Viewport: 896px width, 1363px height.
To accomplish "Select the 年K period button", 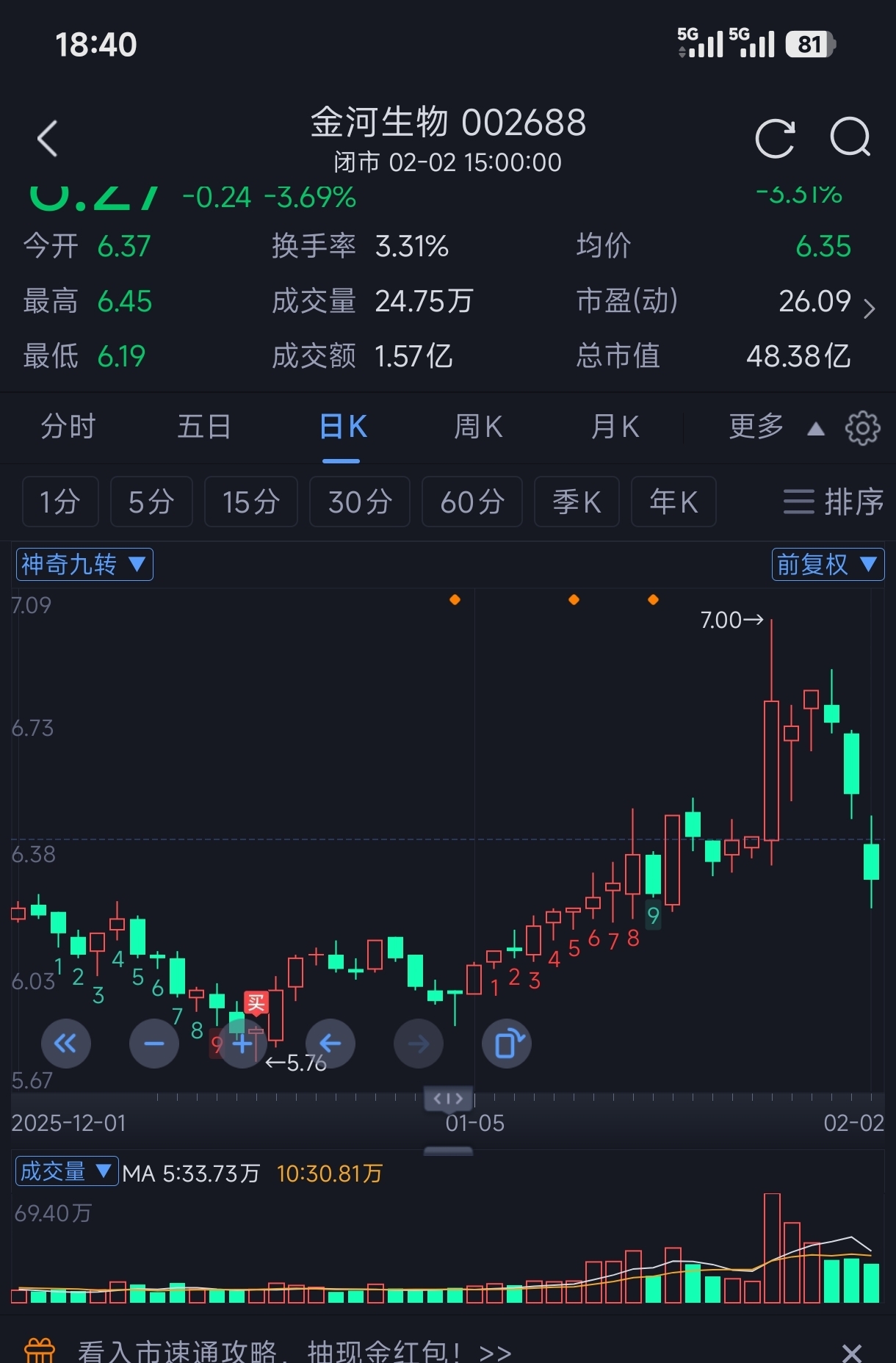I will [x=673, y=502].
